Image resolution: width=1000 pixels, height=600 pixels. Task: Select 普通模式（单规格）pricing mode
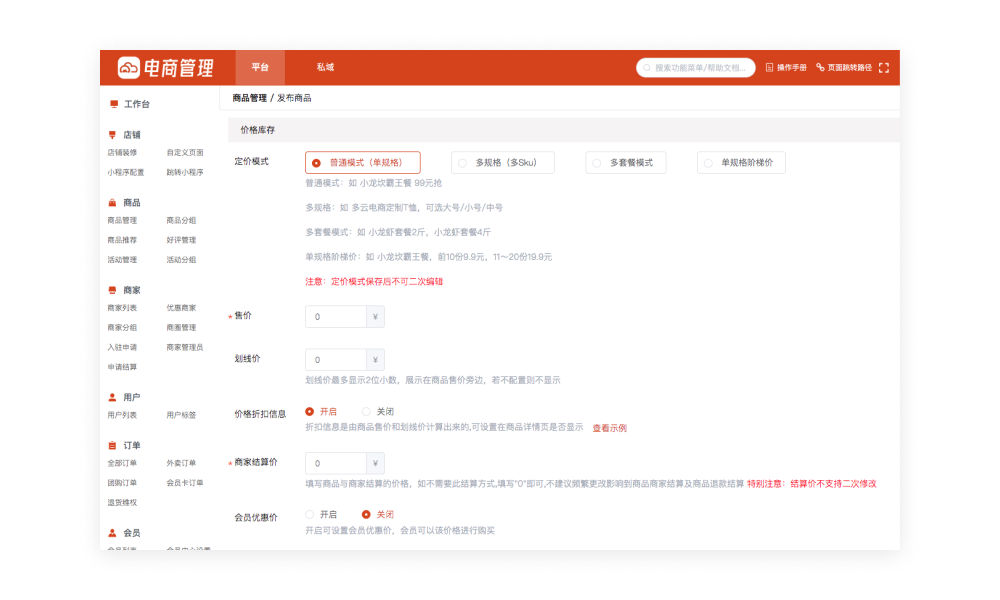coord(362,161)
